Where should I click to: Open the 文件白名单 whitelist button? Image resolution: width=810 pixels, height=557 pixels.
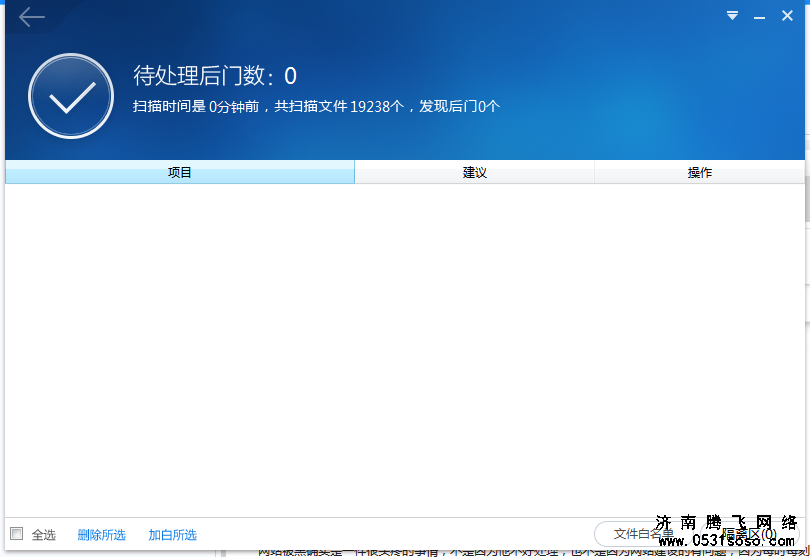[x=640, y=534]
